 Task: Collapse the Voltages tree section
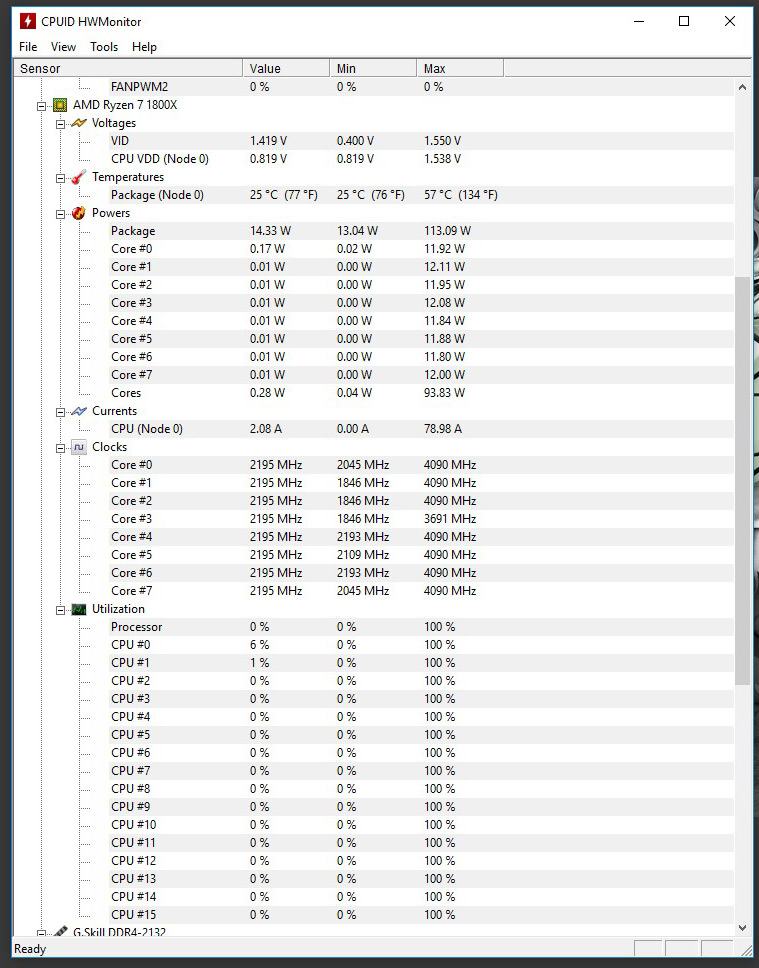(61, 123)
